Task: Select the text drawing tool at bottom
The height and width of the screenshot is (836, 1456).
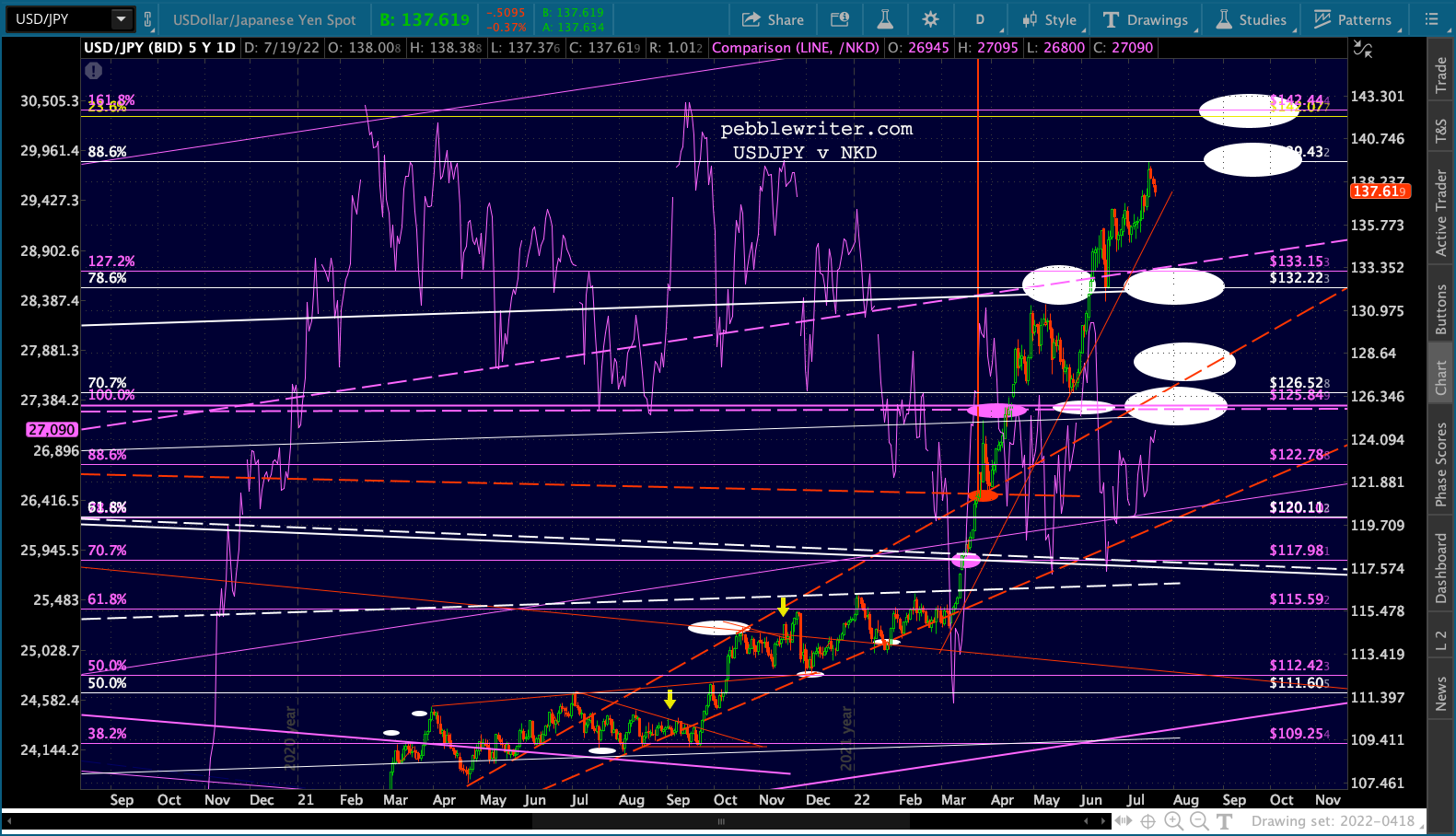Action: tap(1224, 821)
